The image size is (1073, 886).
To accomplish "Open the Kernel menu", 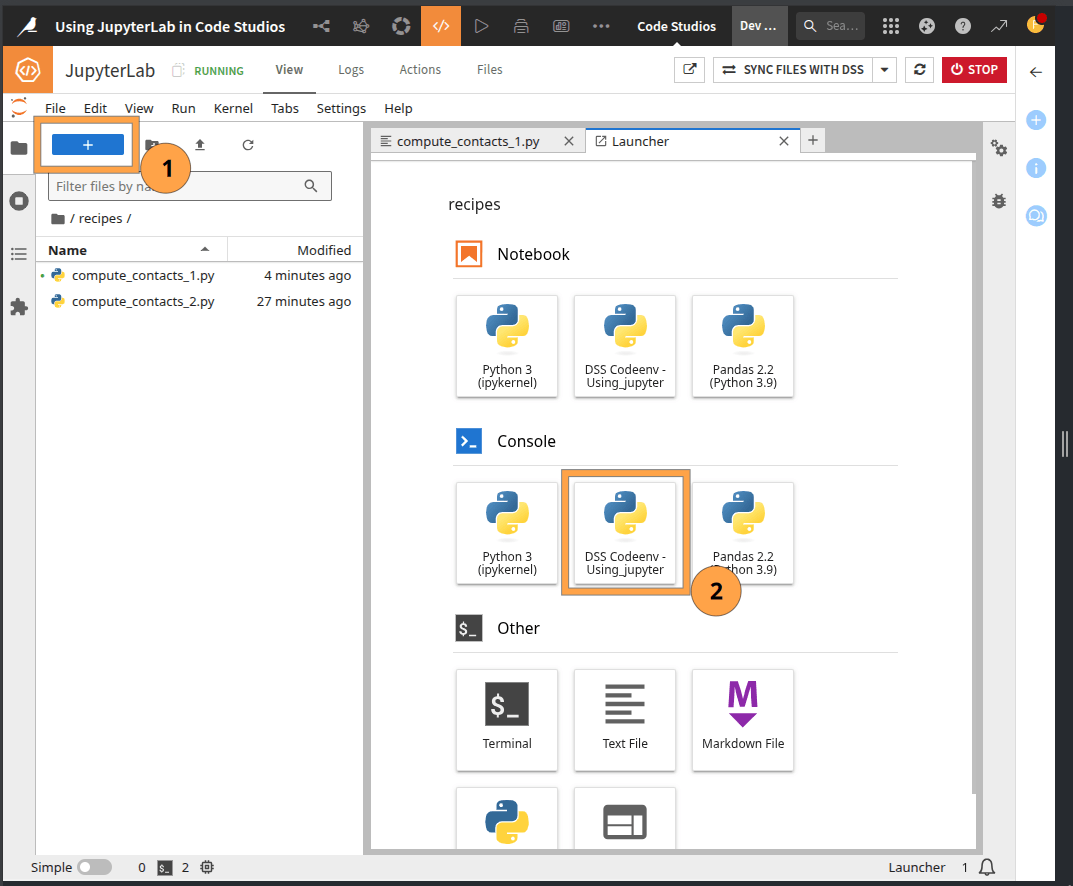I will 233,108.
